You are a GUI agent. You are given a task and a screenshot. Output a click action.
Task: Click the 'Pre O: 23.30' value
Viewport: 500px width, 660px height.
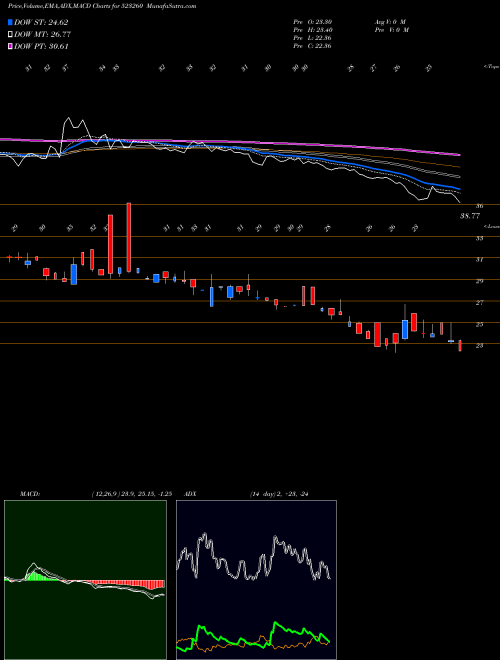tap(312, 22)
